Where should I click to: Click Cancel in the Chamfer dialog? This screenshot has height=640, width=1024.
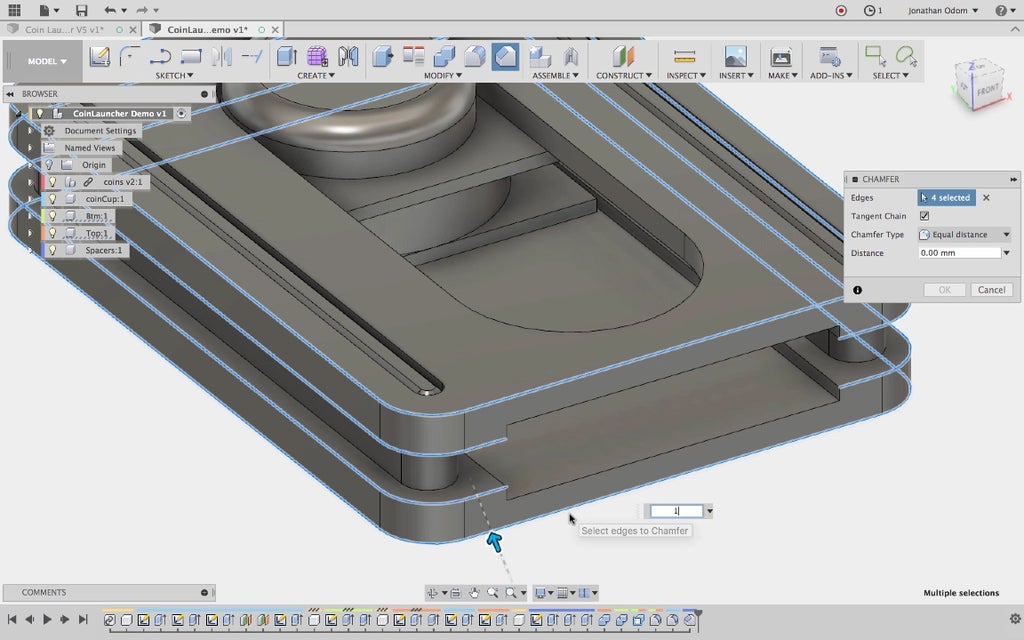(991, 290)
